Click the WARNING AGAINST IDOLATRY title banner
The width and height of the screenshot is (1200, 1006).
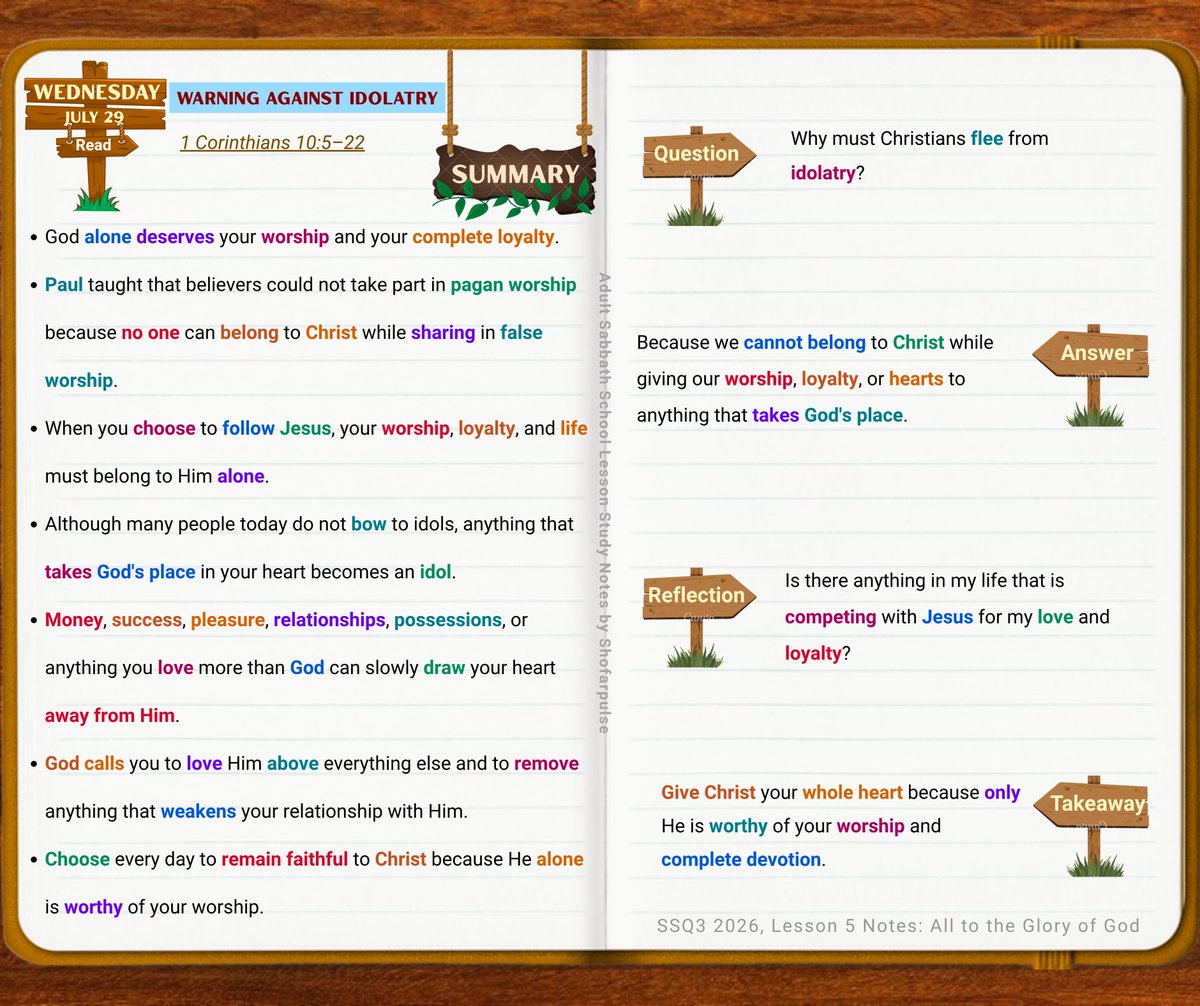[x=307, y=98]
